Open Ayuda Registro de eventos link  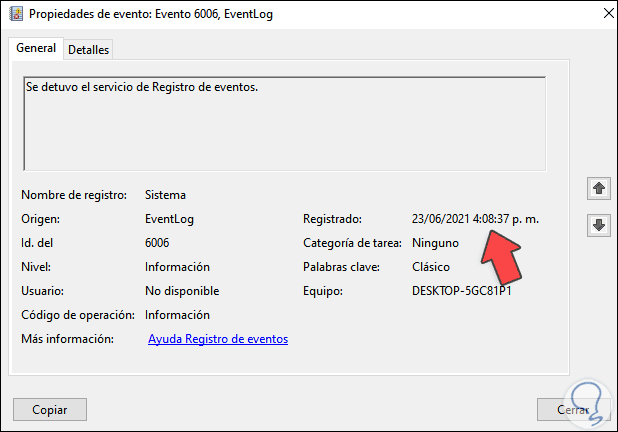(218, 339)
